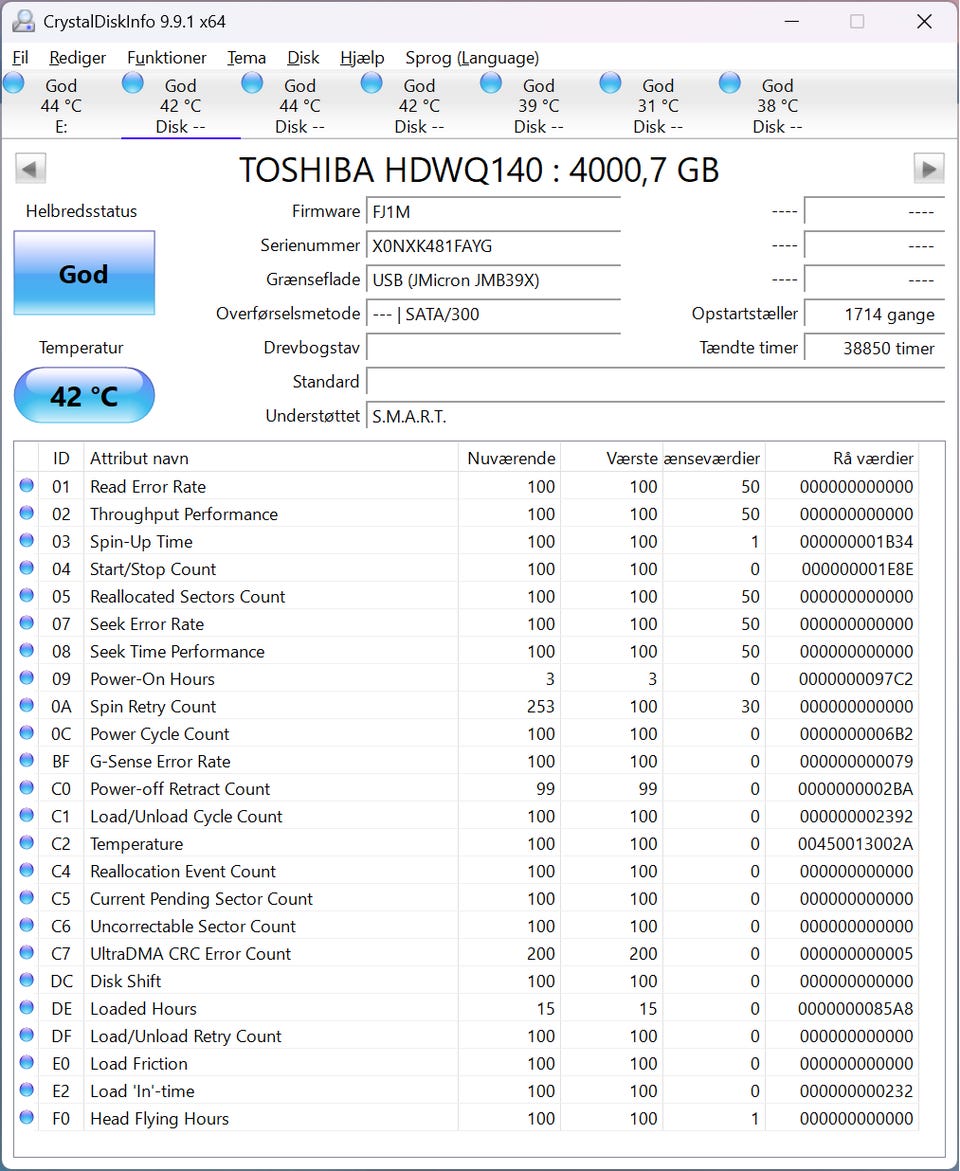Click status dot for Power Cycle Count
The height and width of the screenshot is (1171, 960).
pos(27,733)
